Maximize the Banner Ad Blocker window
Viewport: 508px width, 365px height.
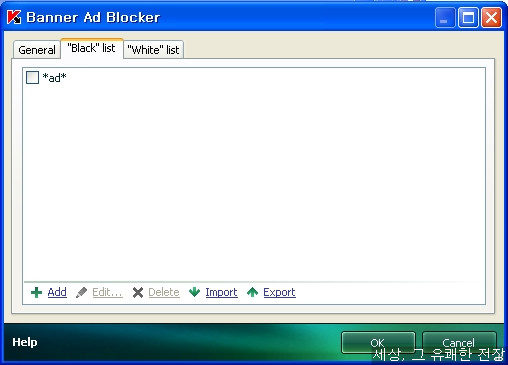(x=468, y=18)
